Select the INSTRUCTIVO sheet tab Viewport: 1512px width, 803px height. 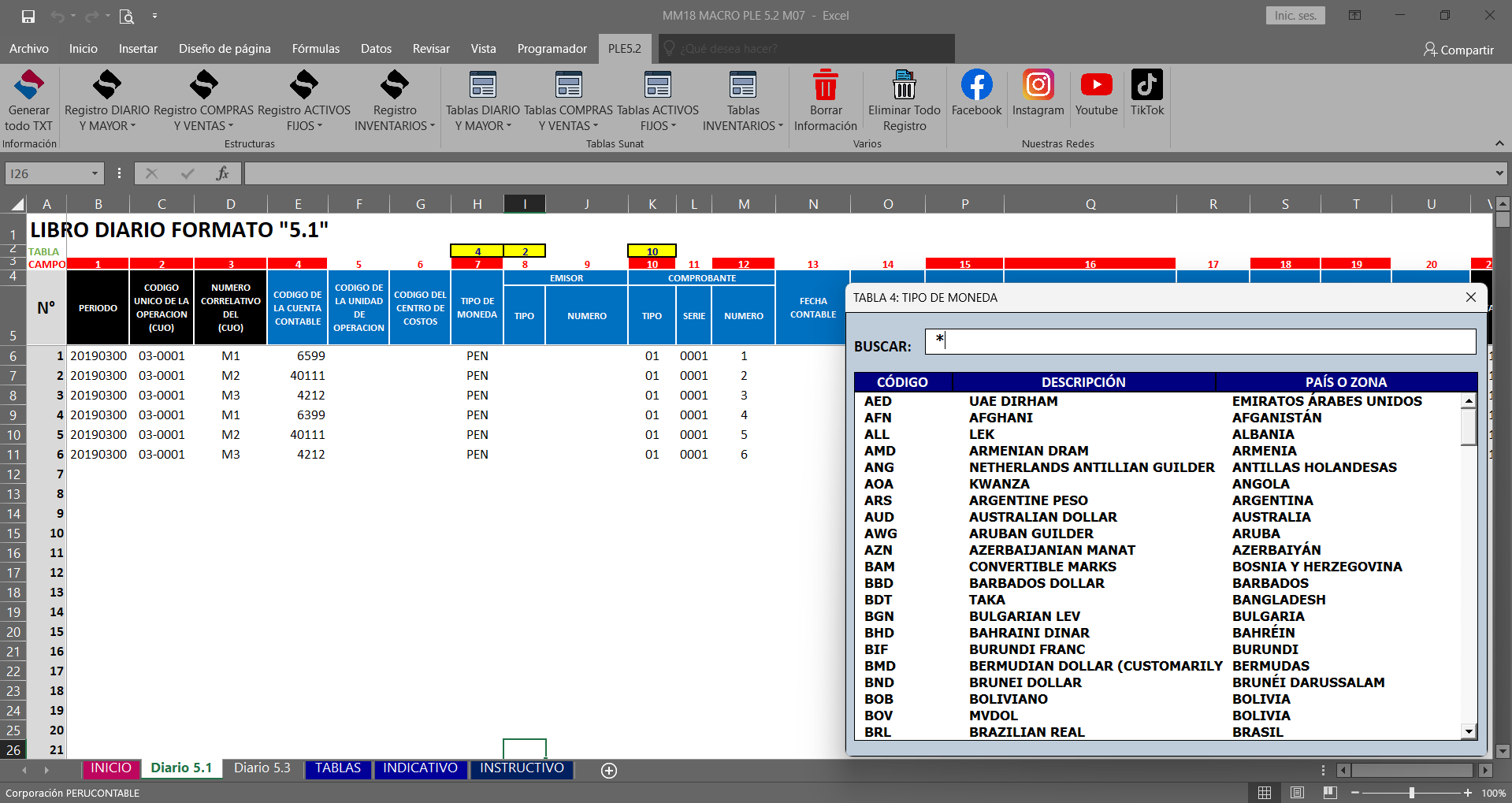pyautogui.click(x=522, y=768)
